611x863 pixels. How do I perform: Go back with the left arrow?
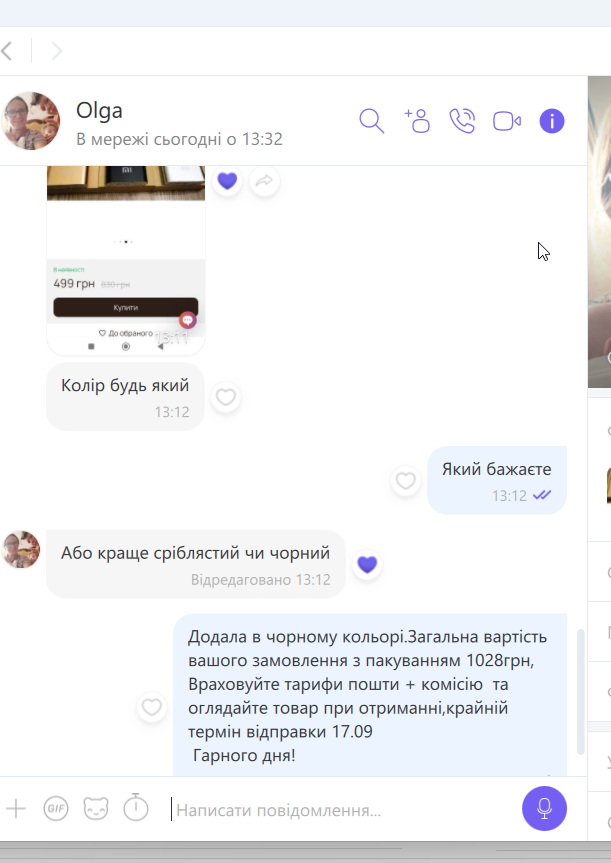(8, 51)
